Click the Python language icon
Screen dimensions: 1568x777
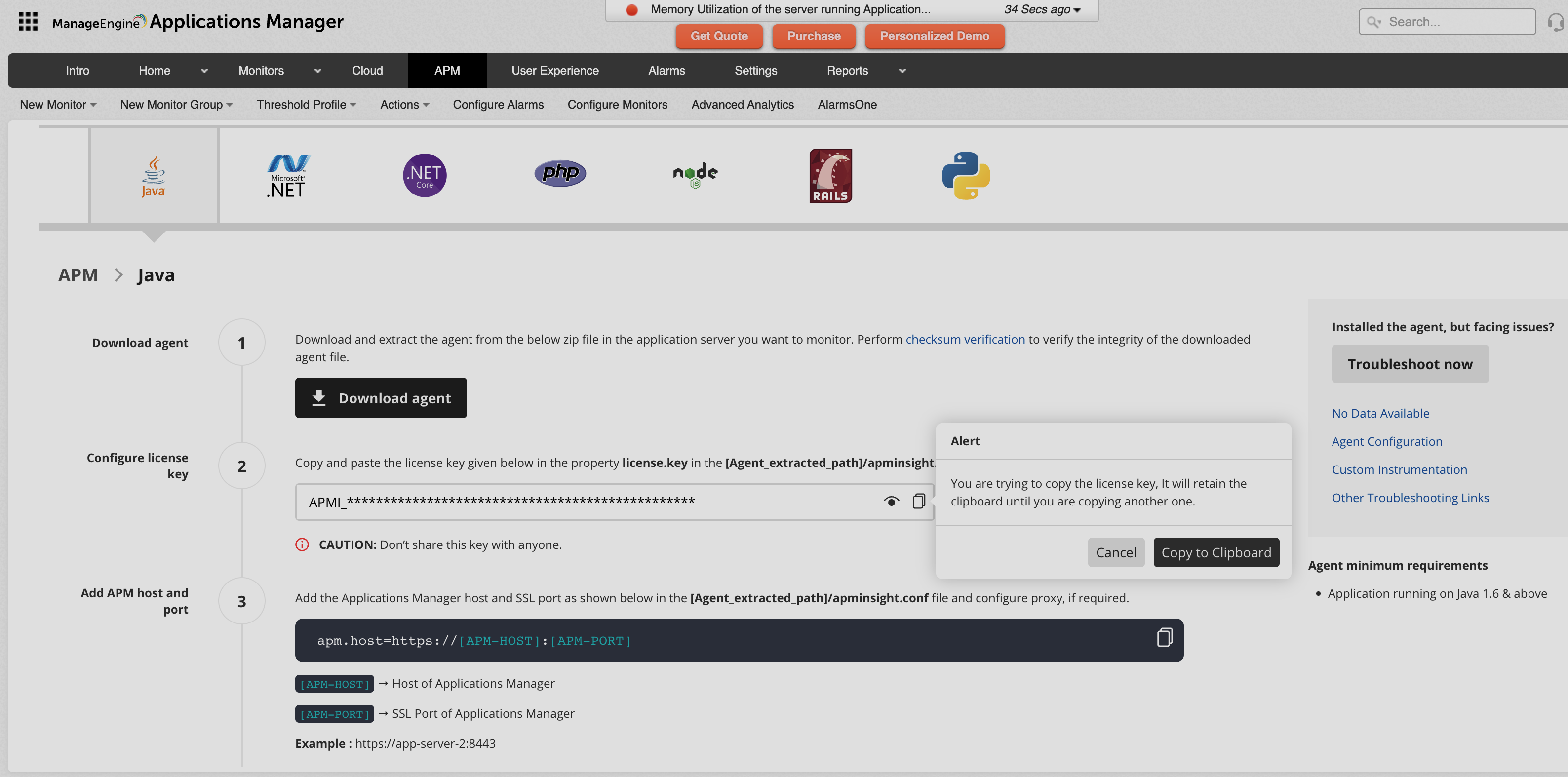(963, 176)
